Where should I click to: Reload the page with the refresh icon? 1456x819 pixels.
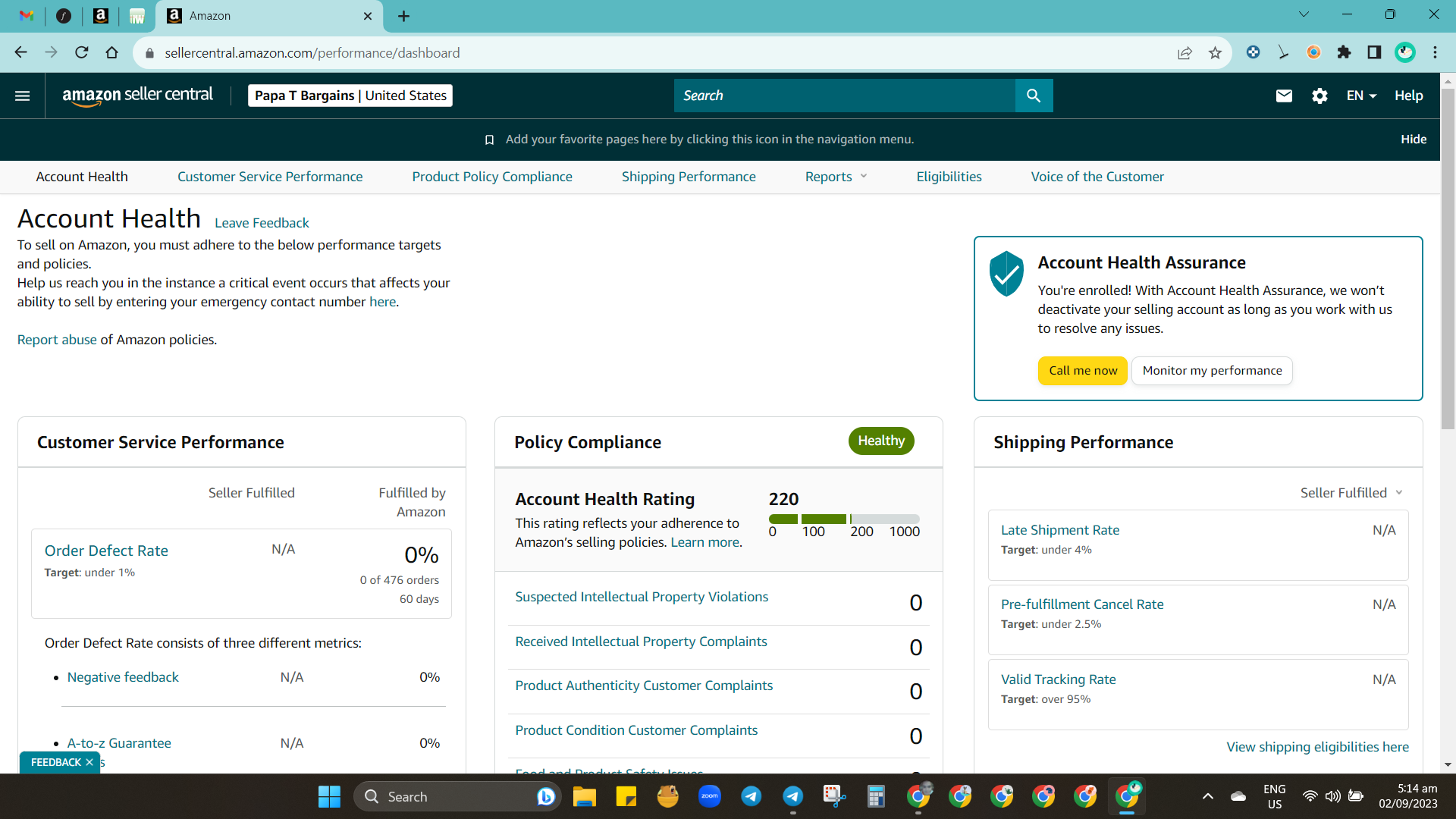pyautogui.click(x=82, y=52)
